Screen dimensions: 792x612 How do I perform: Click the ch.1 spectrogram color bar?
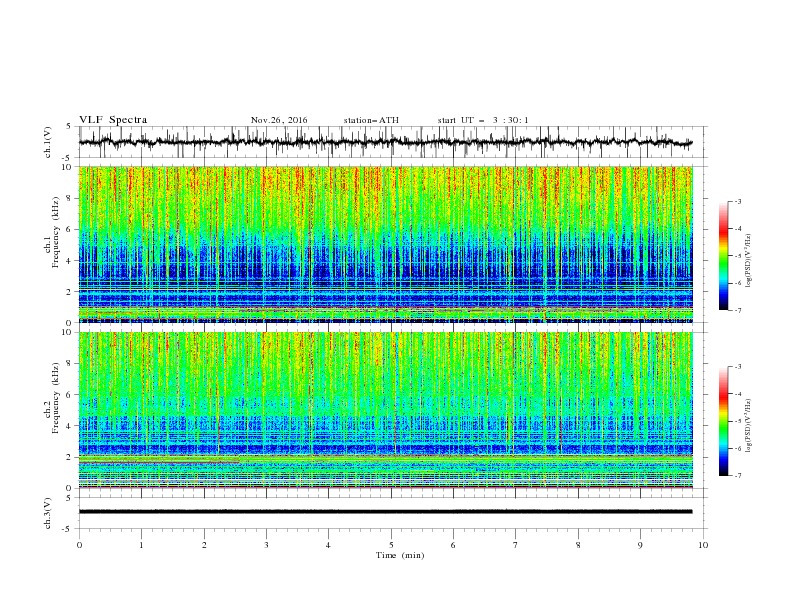click(x=723, y=256)
